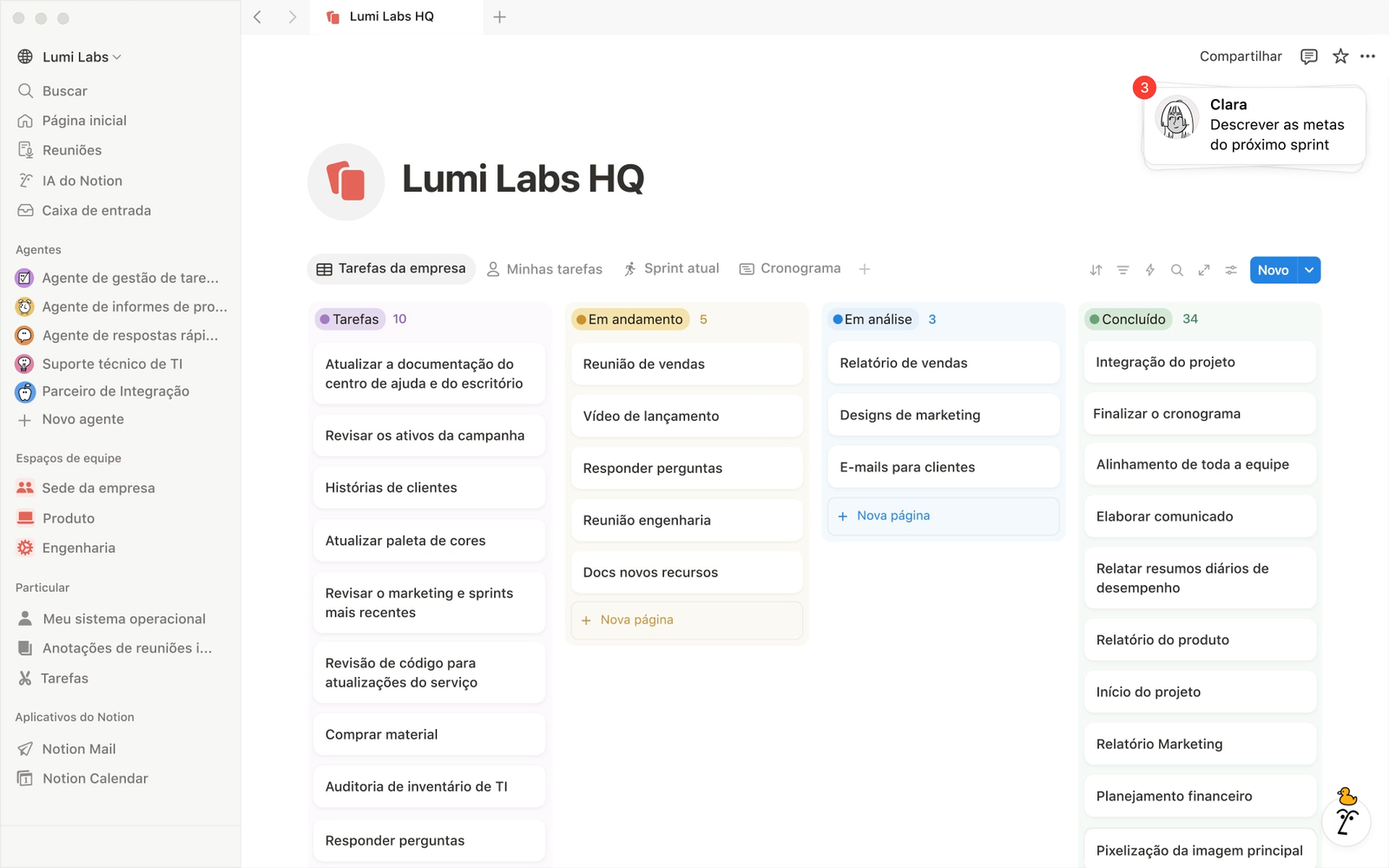This screenshot has width=1389, height=868.
Task: Open the Notion AI assistant floating button
Action: pos(1346,821)
